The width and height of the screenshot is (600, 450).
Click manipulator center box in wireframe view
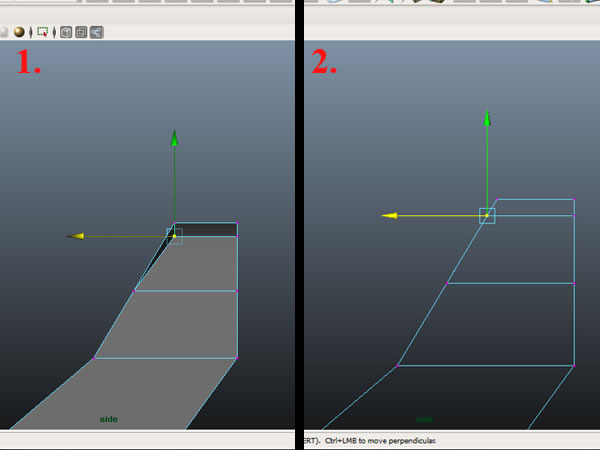(487, 216)
